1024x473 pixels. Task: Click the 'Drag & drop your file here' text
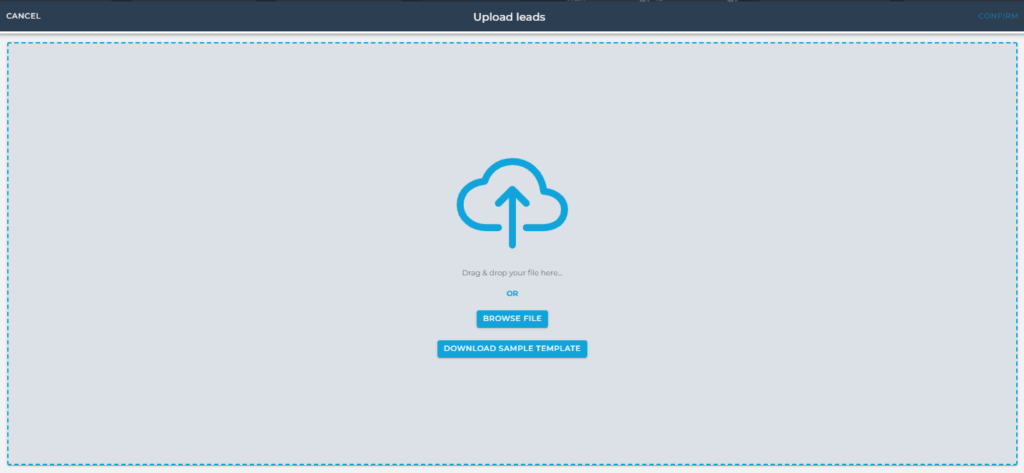[x=512, y=272]
